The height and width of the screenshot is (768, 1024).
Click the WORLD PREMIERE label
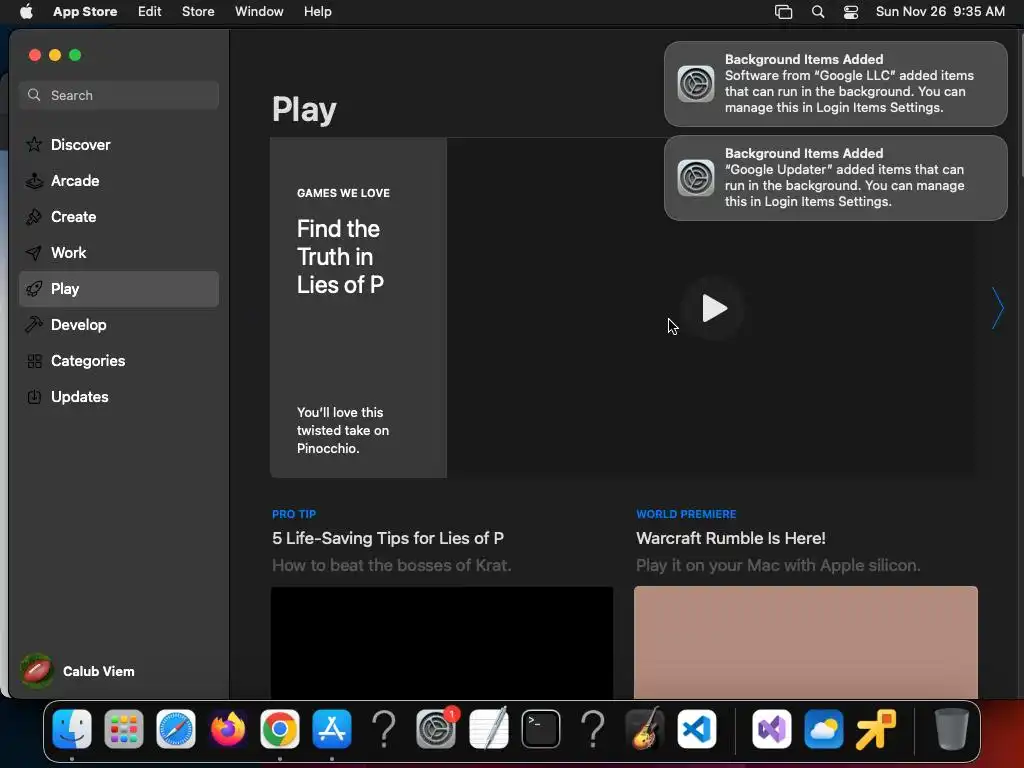(686, 514)
